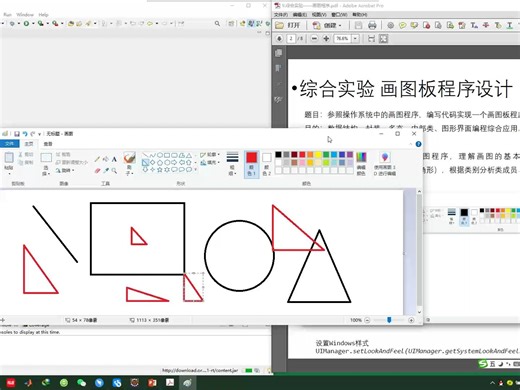The width and height of the screenshot is (520, 390).
Task: Collapse the Paint ribbon with the chevron
Action: coord(411,144)
